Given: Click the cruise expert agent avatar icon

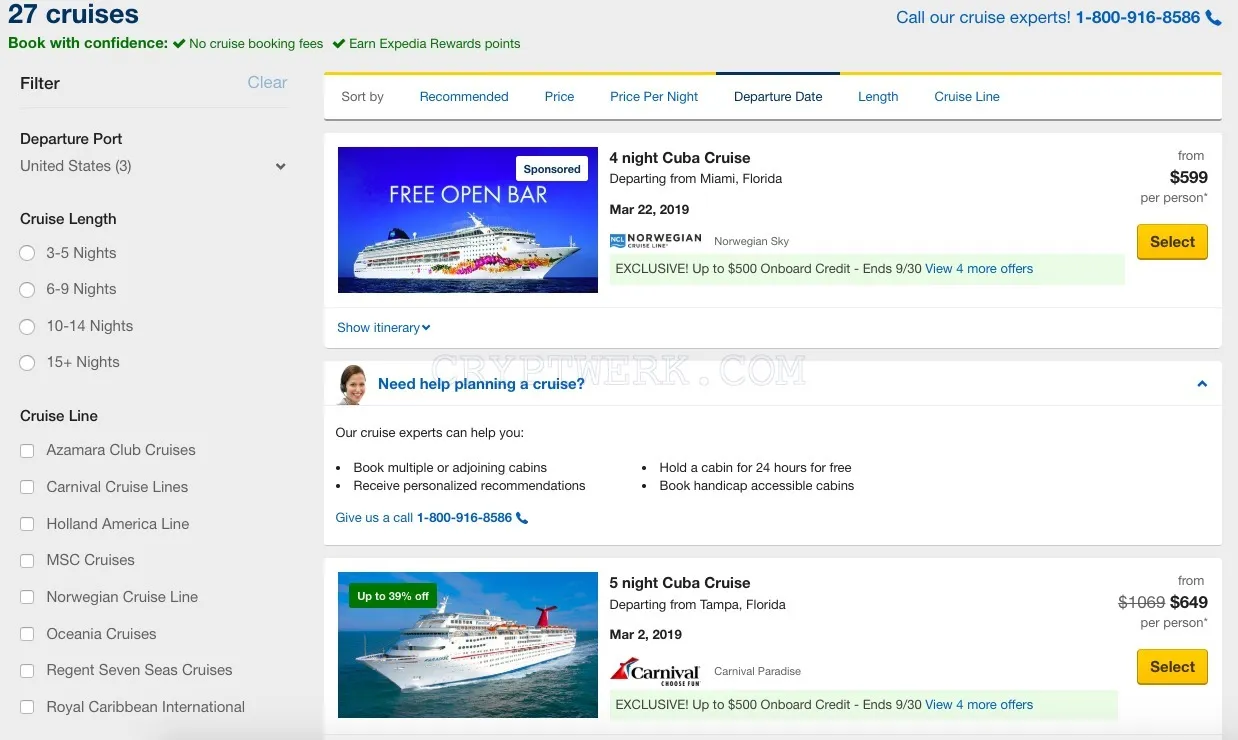Looking at the screenshot, I should pos(352,384).
